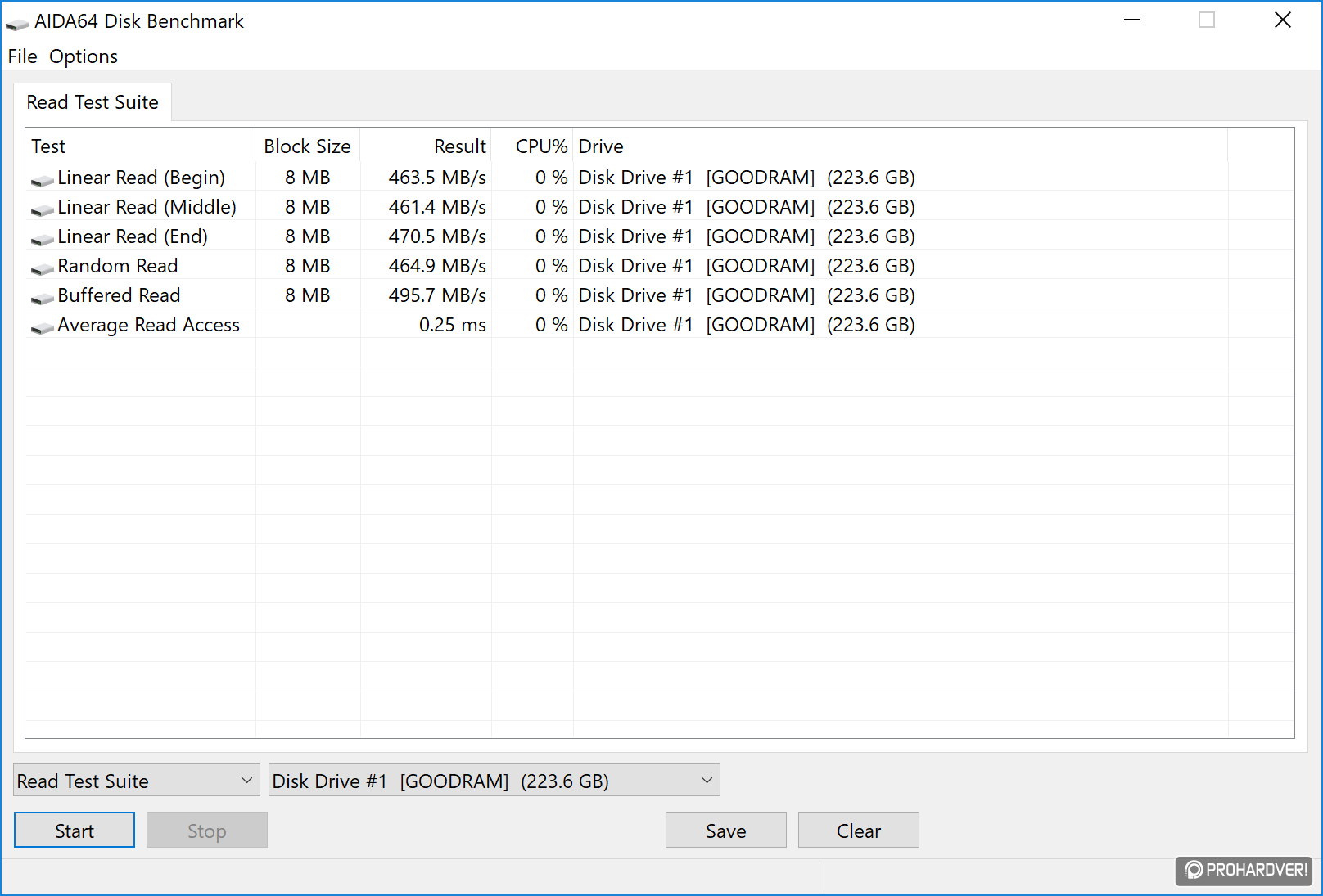This screenshot has width=1323, height=896.
Task: Minimize the AIDA64 Disk Benchmark window
Action: point(1132,20)
